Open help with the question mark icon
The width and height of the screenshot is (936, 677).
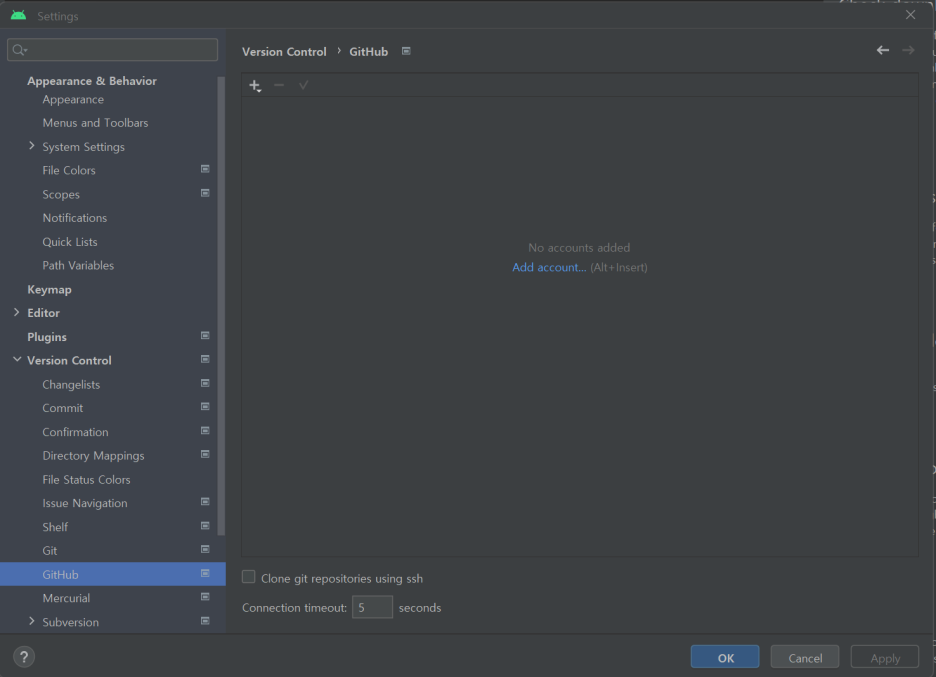(24, 657)
